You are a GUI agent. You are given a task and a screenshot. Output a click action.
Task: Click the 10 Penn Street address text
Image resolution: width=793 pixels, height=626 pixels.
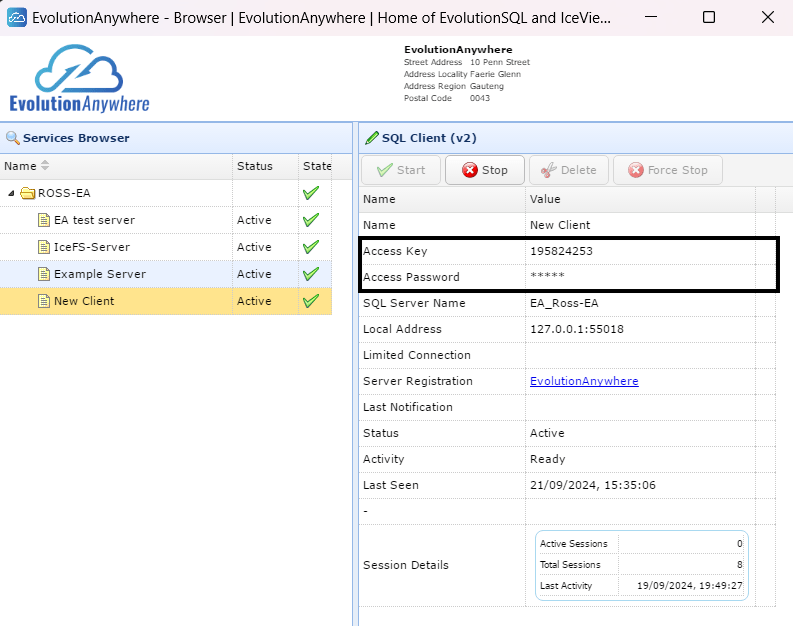[500, 62]
